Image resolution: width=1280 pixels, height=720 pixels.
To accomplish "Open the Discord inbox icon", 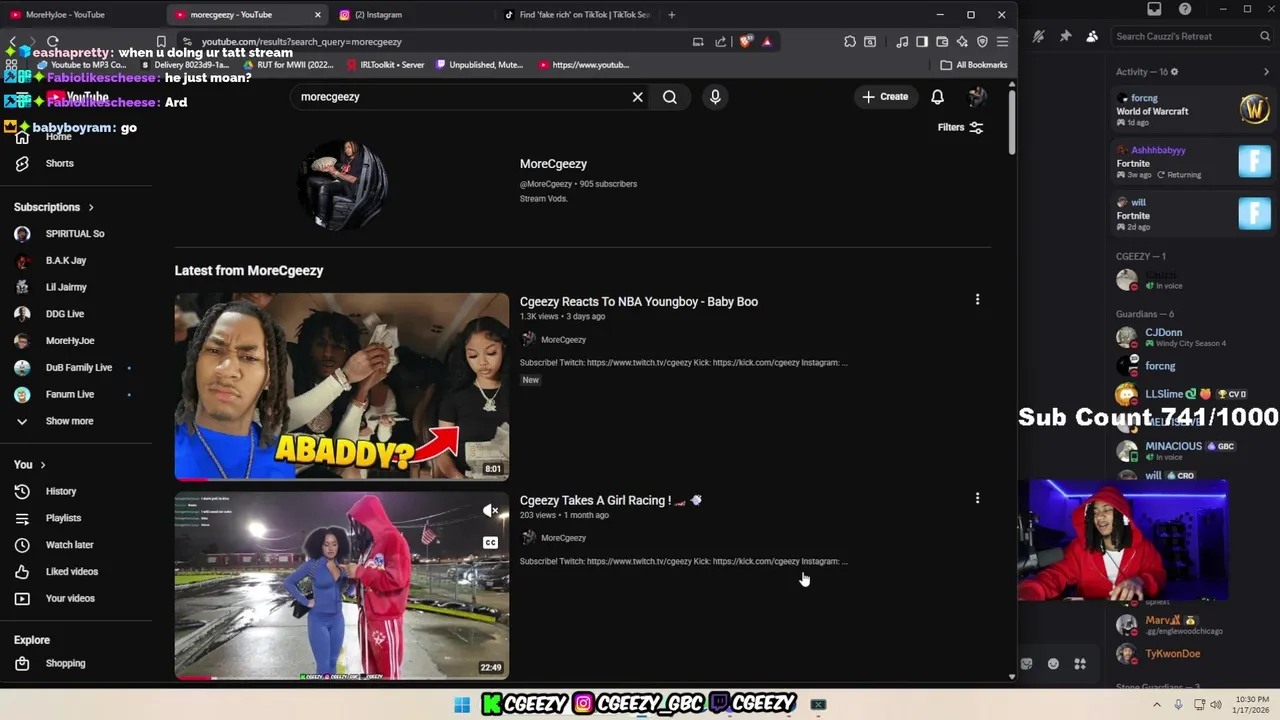I will coord(1154,9).
